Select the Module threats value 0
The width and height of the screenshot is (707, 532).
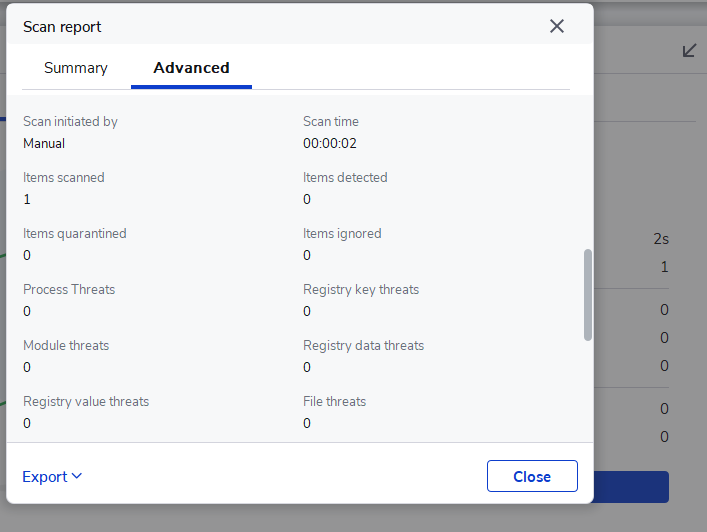point(27,367)
